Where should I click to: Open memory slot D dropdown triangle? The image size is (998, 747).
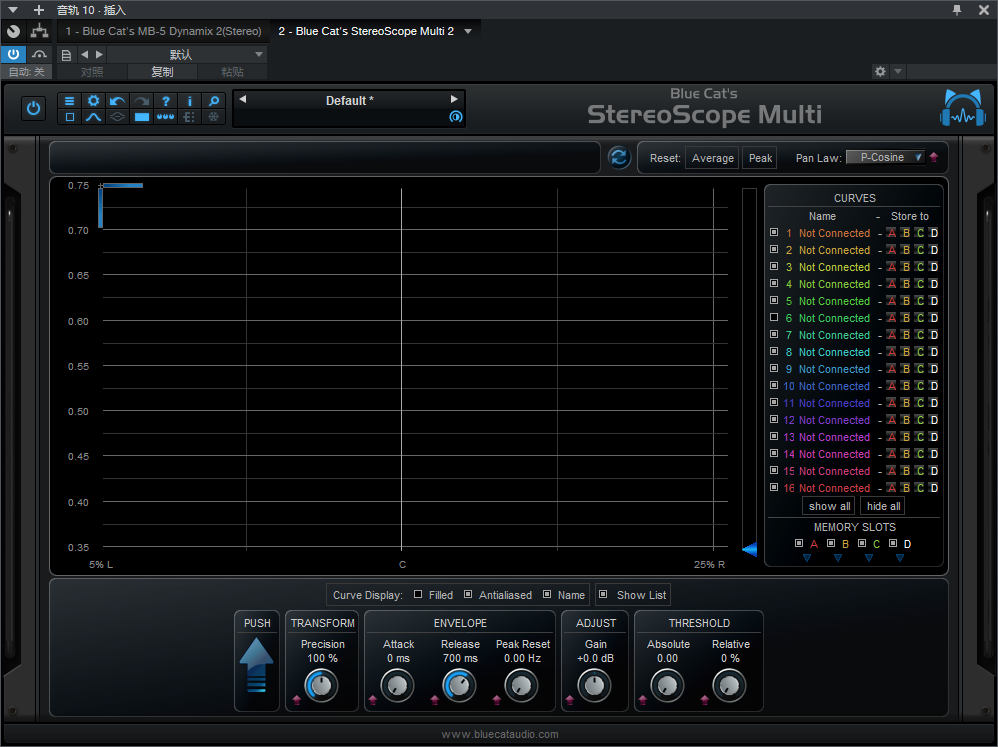coord(900,558)
